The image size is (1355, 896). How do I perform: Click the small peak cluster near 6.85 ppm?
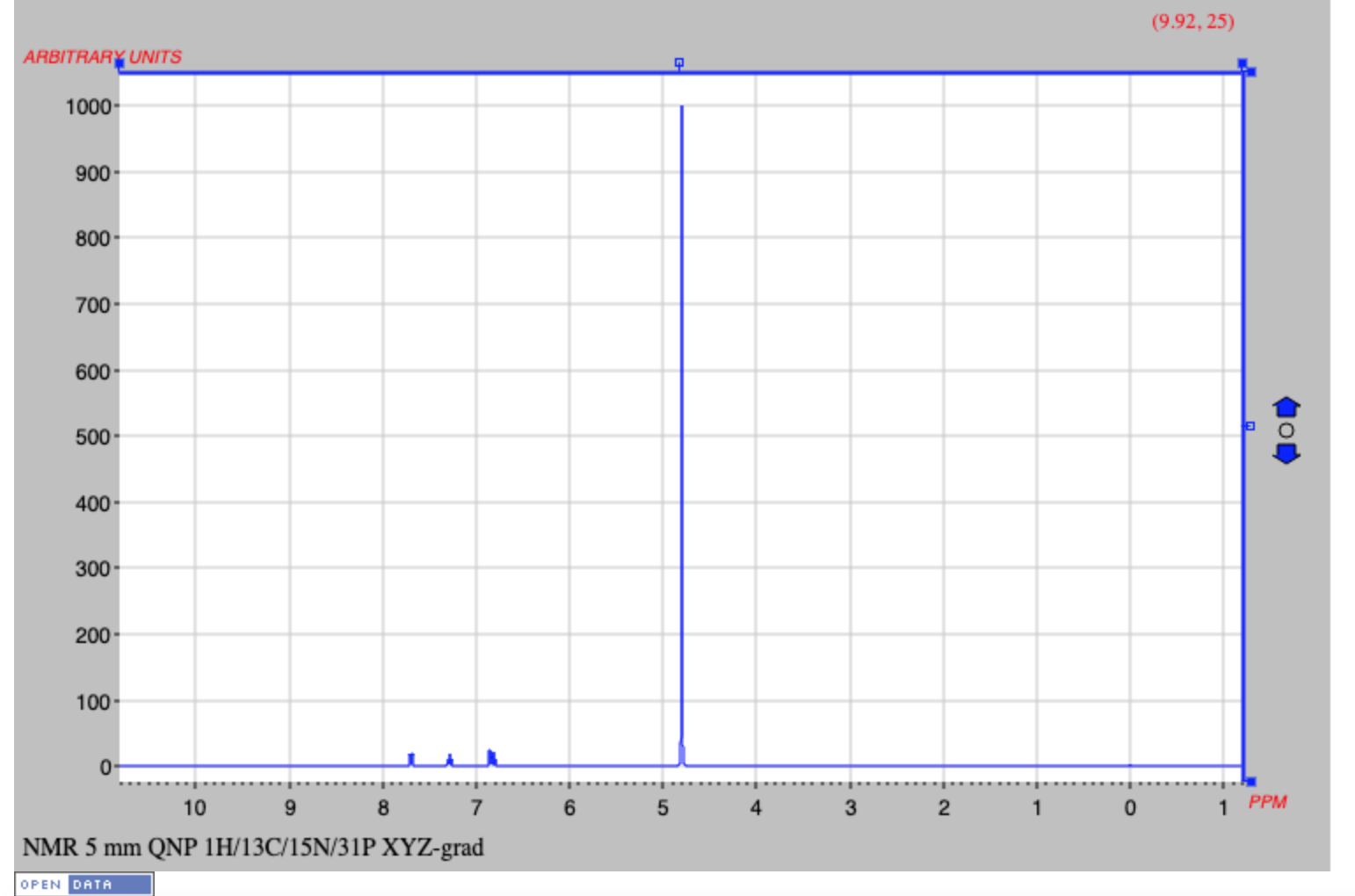click(492, 757)
